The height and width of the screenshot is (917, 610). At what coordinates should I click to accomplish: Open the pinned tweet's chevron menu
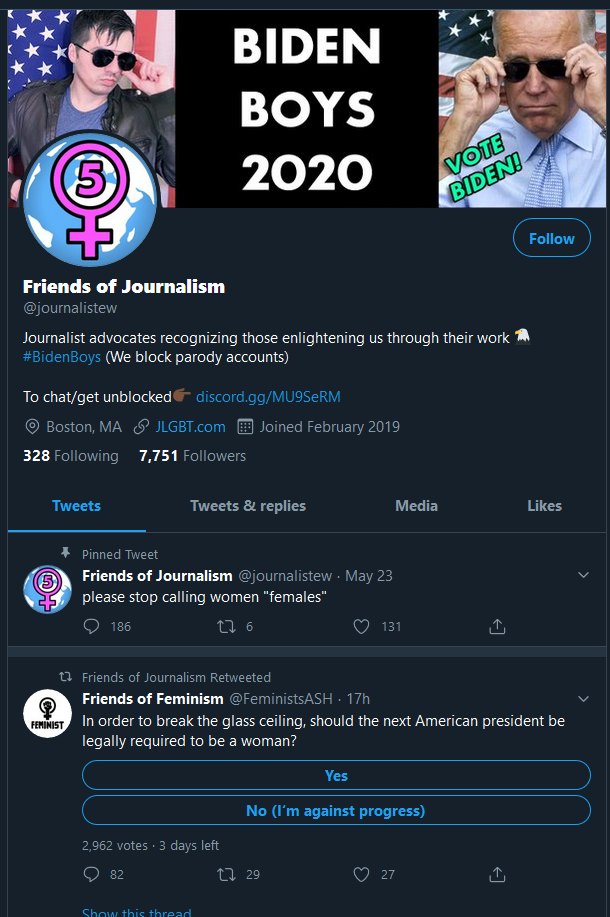583,575
